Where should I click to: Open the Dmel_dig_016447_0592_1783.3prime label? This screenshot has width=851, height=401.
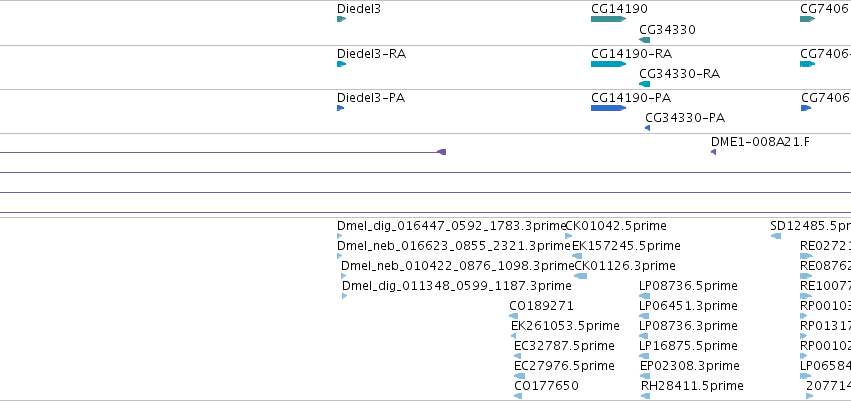click(451, 226)
